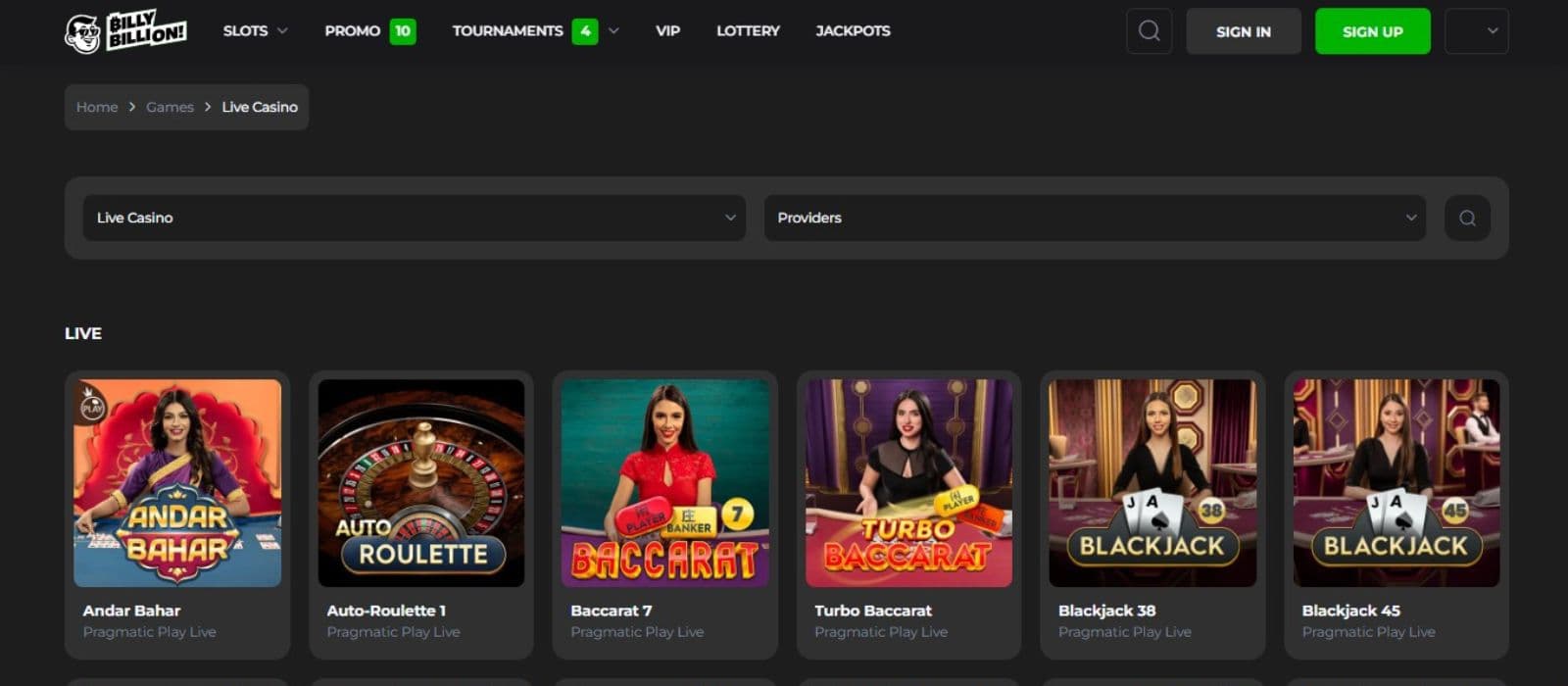The image size is (1568, 686).
Task: Open the Lottery page
Action: coord(748,31)
